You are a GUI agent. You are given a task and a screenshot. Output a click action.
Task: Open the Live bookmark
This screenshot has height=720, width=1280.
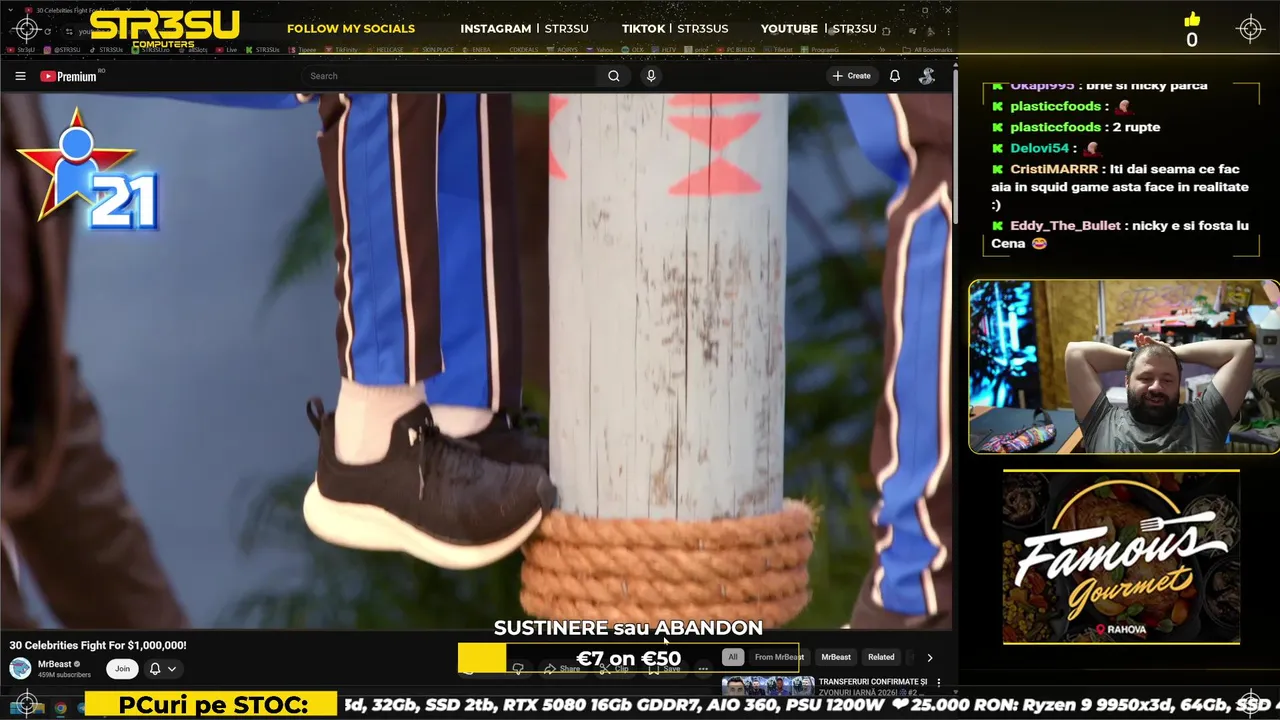point(228,49)
